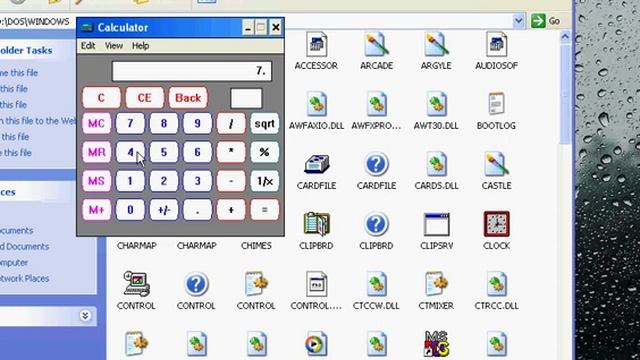Image resolution: width=640 pixels, height=360 pixels.
Task: Select the BOOTLOG text file icon
Action: [x=496, y=104]
